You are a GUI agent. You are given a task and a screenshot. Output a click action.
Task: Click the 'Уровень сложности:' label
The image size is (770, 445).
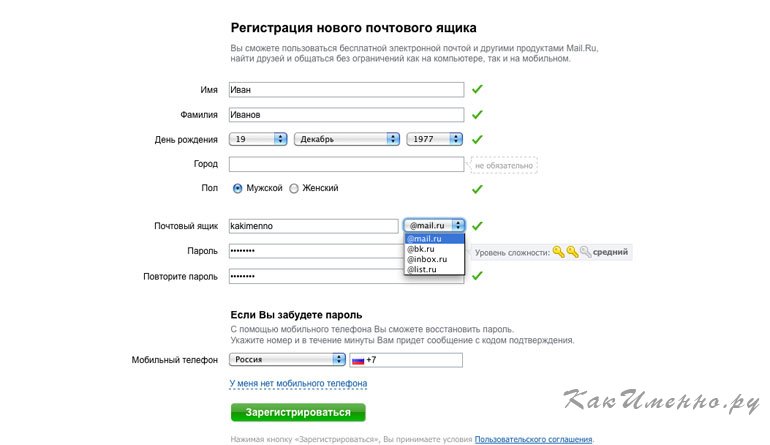[512, 252]
